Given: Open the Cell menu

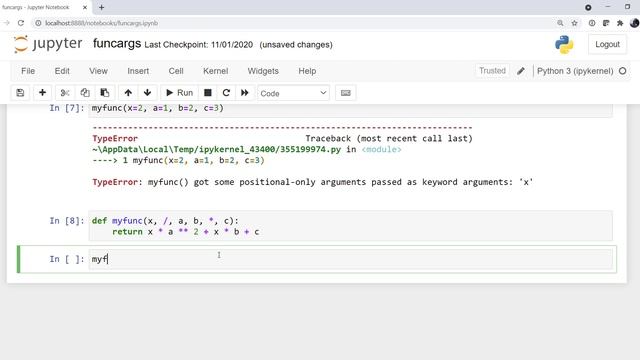Looking at the screenshot, I should tap(176, 71).
